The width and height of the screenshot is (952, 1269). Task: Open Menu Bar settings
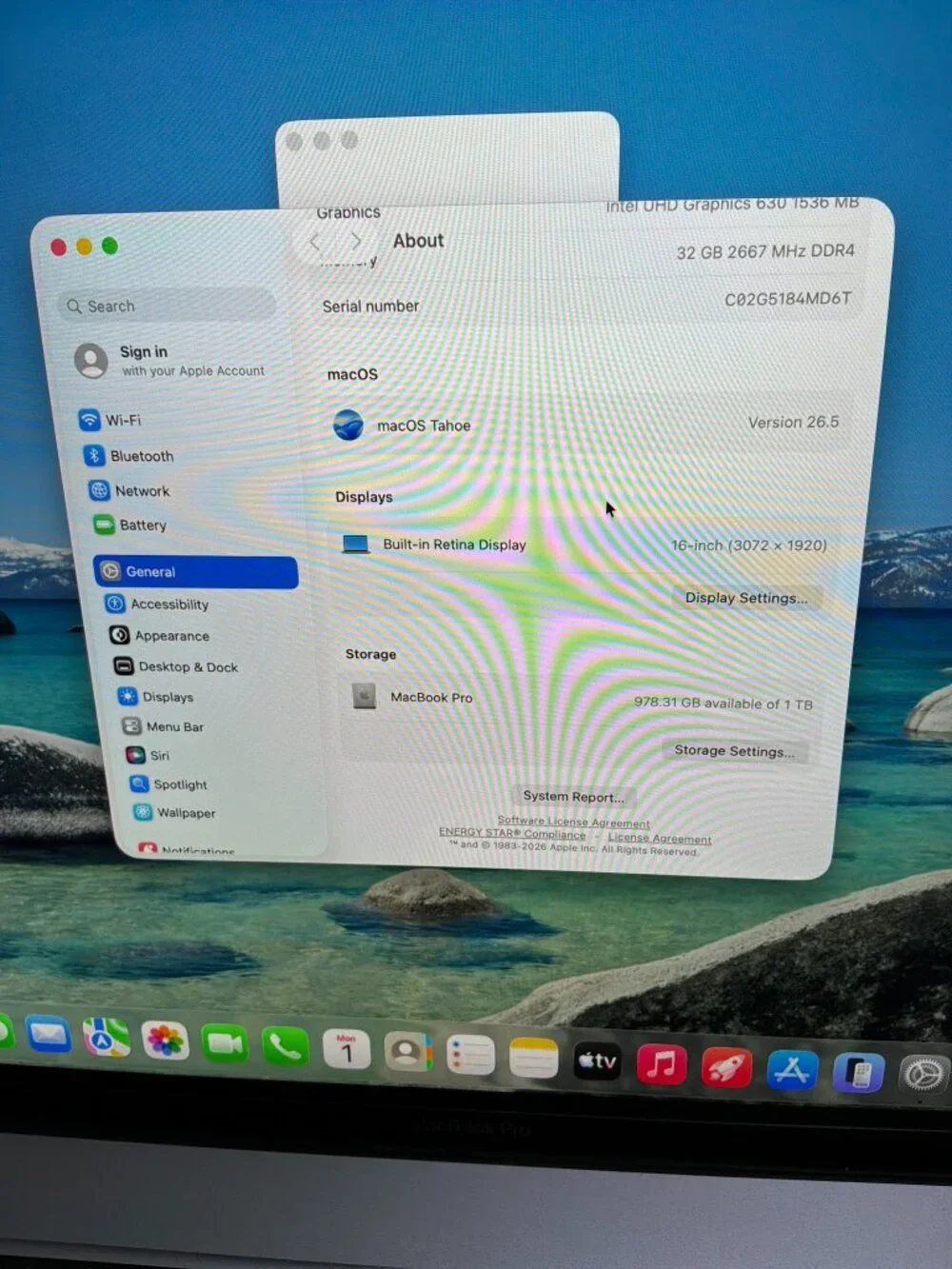tap(163, 726)
